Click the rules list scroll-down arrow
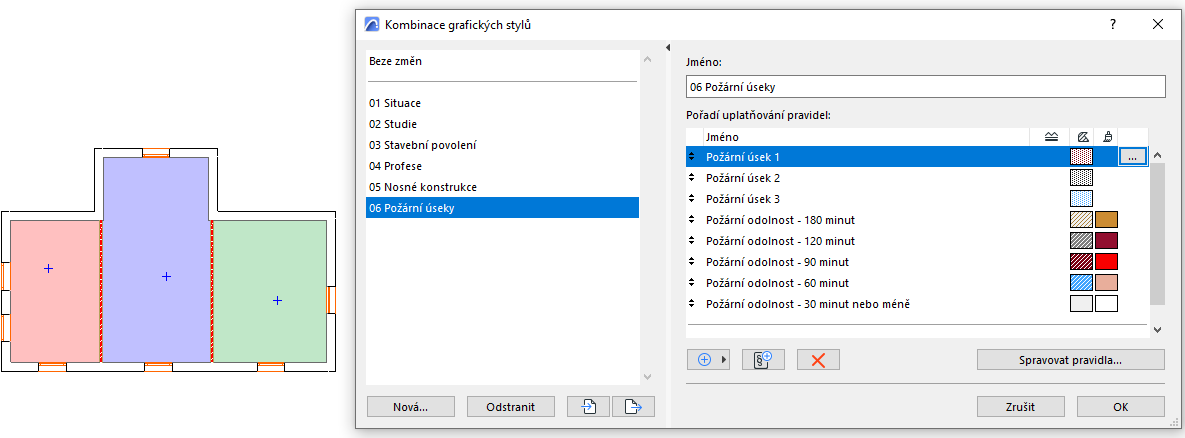The height and width of the screenshot is (438, 1185). [x=1157, y=329]
